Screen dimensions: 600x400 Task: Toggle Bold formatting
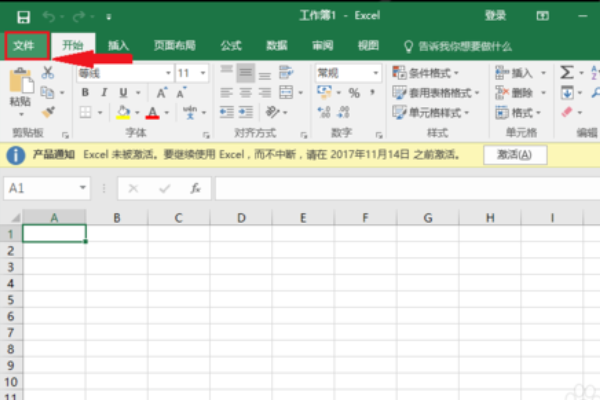(85, 92)
